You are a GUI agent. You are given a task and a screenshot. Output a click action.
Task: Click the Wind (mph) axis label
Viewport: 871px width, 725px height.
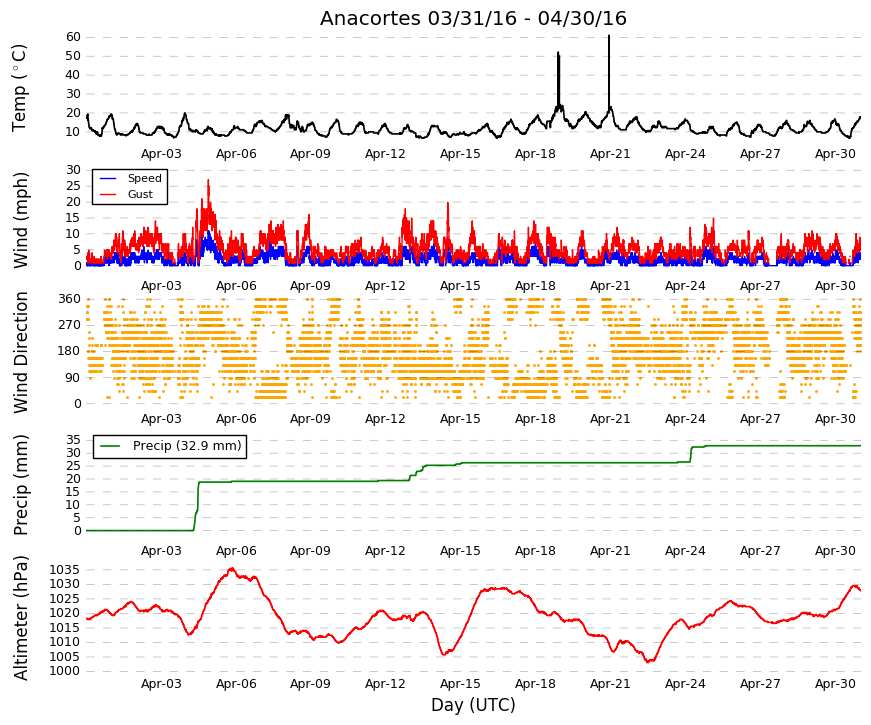pos(20,220)
